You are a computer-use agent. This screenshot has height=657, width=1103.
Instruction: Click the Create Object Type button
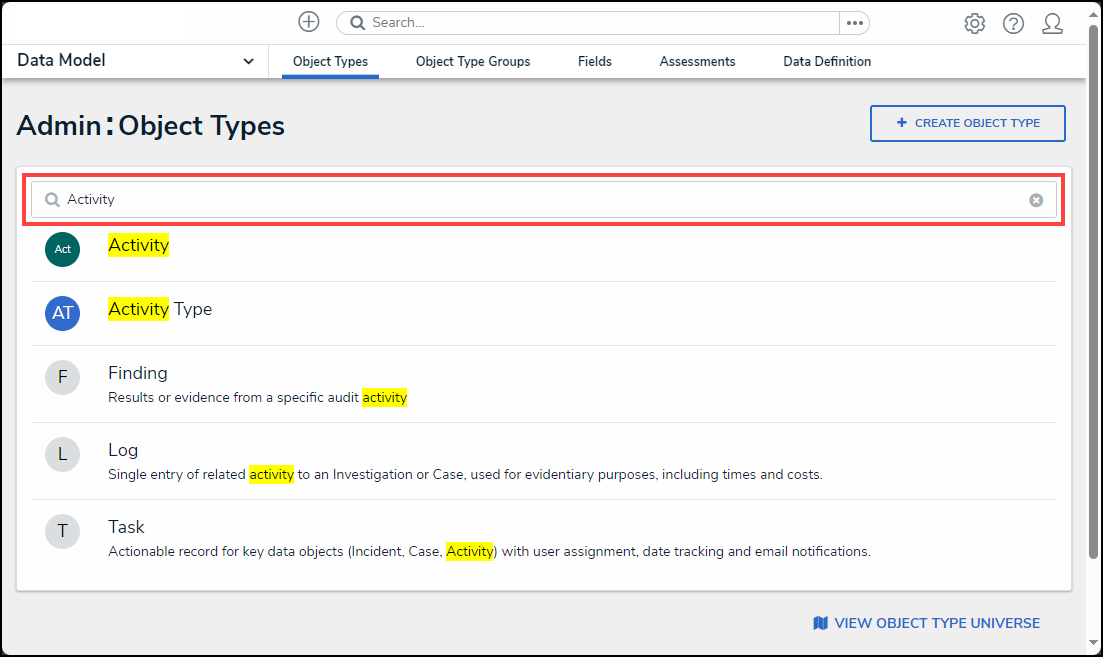tap(967, 123)
